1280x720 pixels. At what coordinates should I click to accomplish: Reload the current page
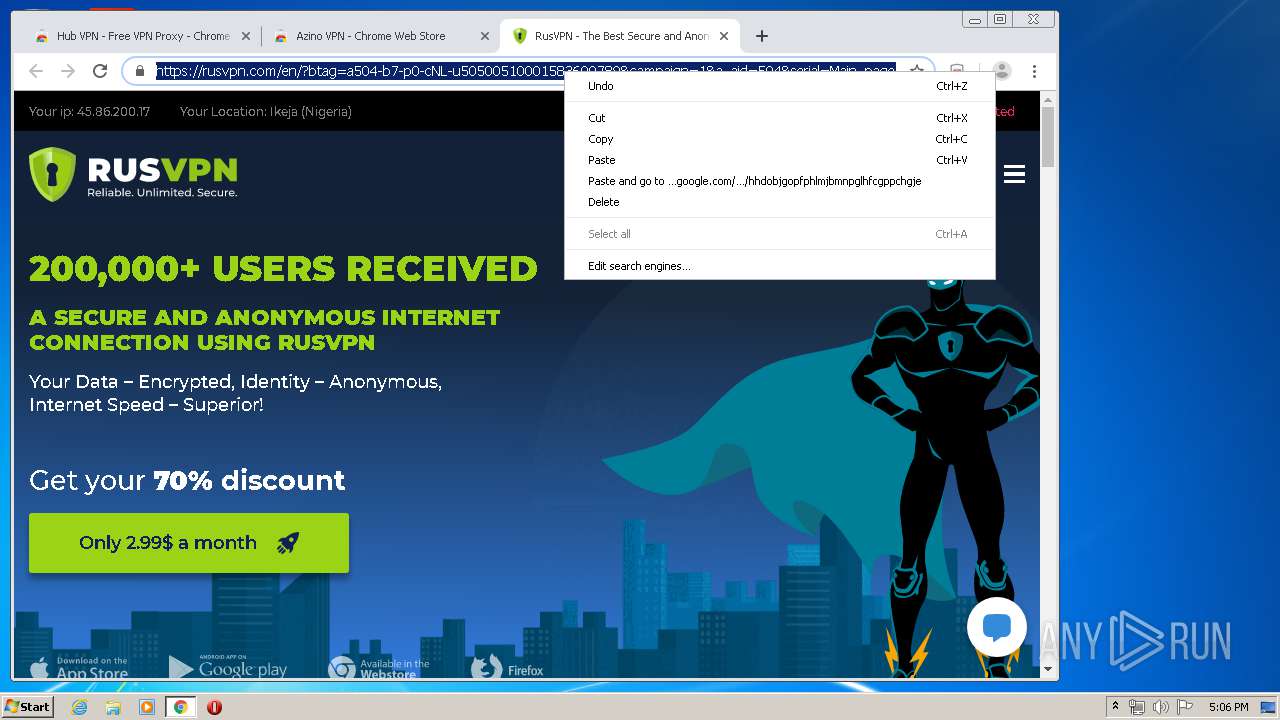[x=100, y=71]
